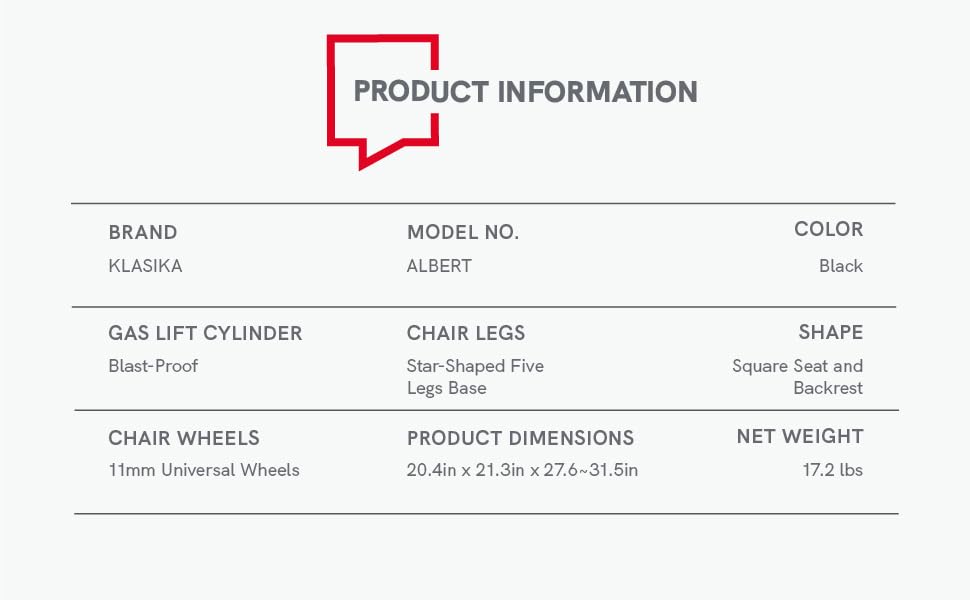This screenshot has height=600, width=970.
Task: Click the COLOR label
Action: point(828,229)
